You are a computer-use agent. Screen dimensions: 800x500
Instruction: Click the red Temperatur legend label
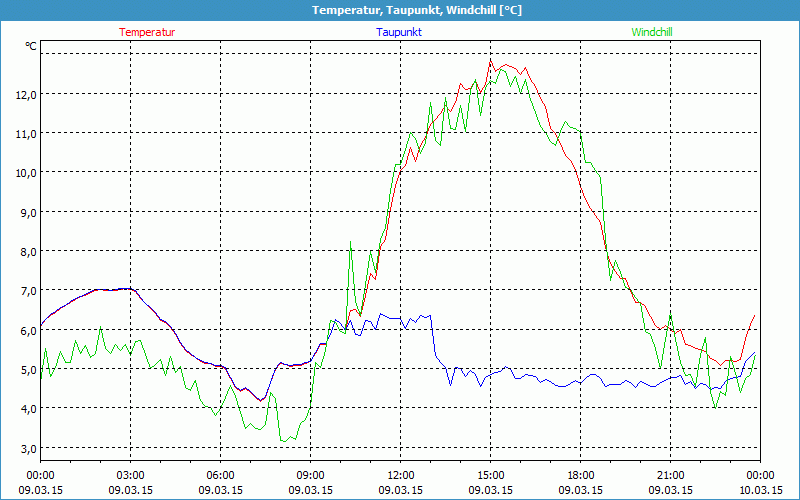coord(147,32)
